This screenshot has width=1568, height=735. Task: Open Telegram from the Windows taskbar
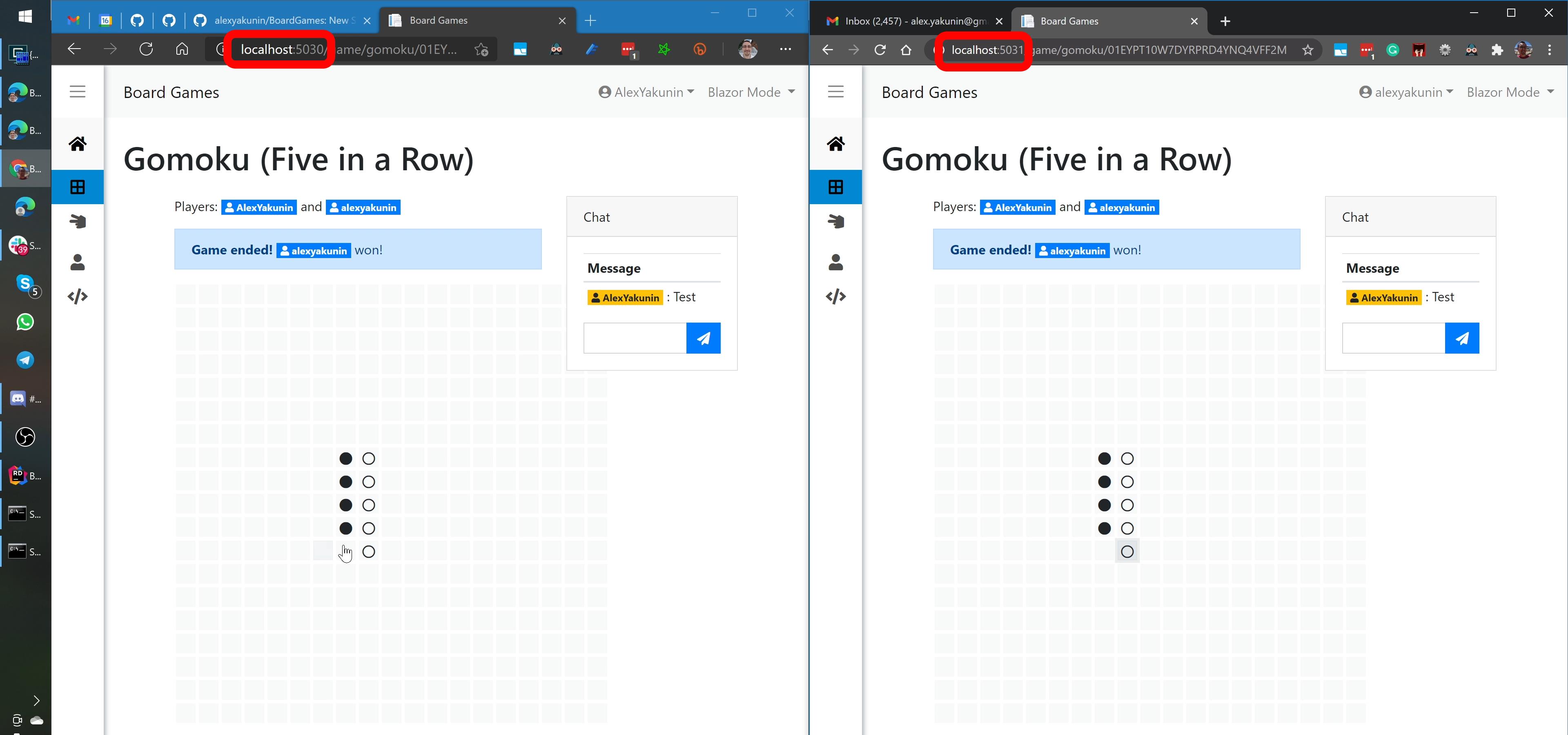[x=25, y=360]
